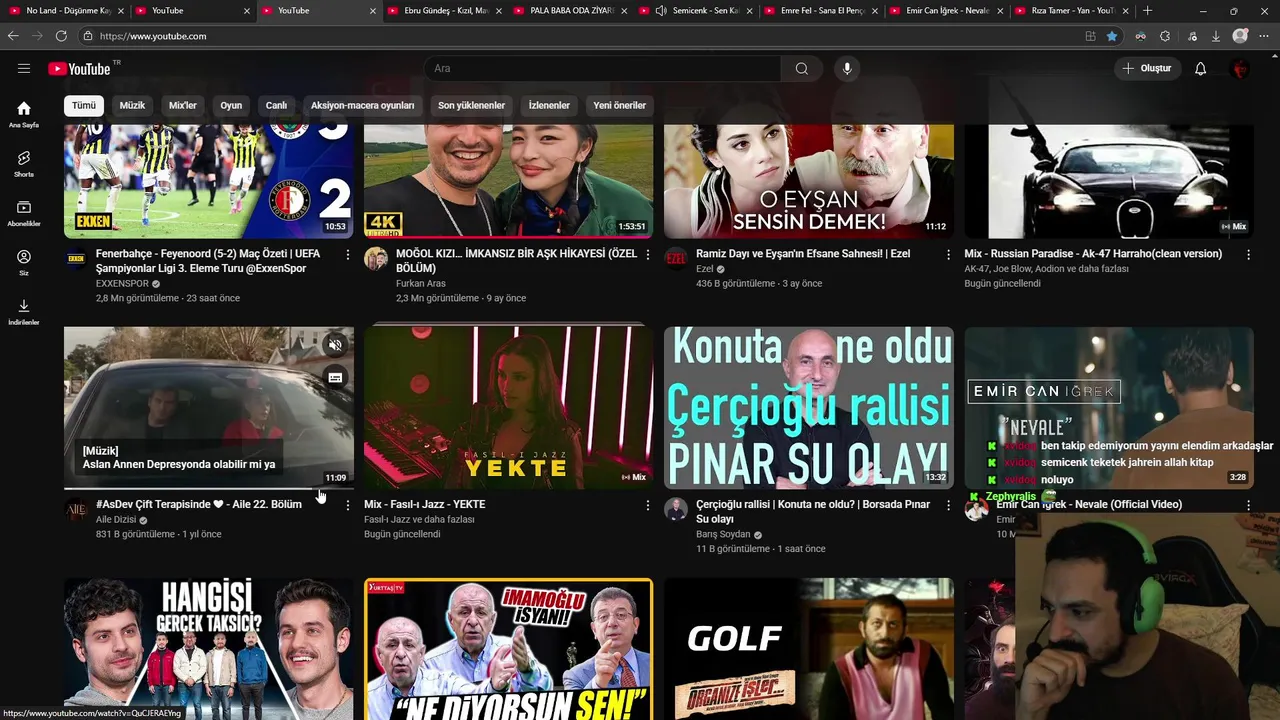The width and height of the screenshot is (1280, 720).
Task: Select the Canlı filter chip
Action: coord(276,105)
